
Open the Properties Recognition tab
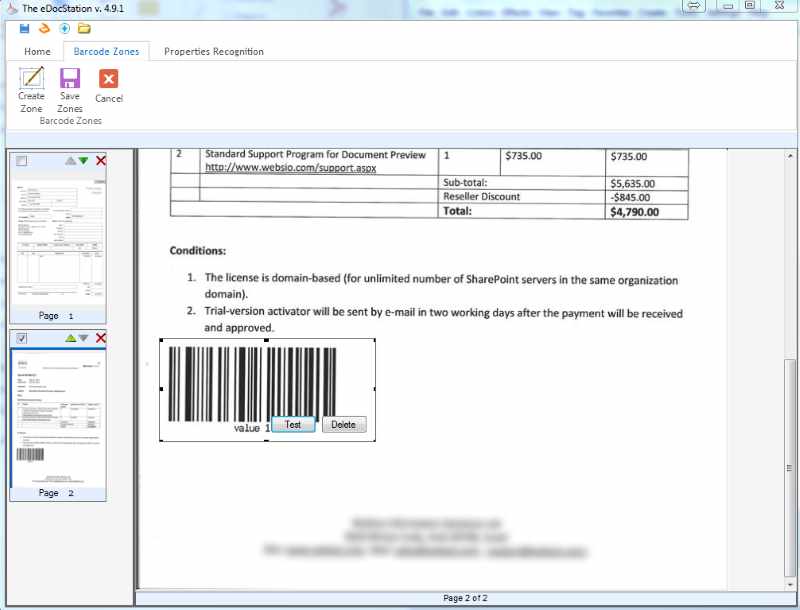click(x=214, y=52)
